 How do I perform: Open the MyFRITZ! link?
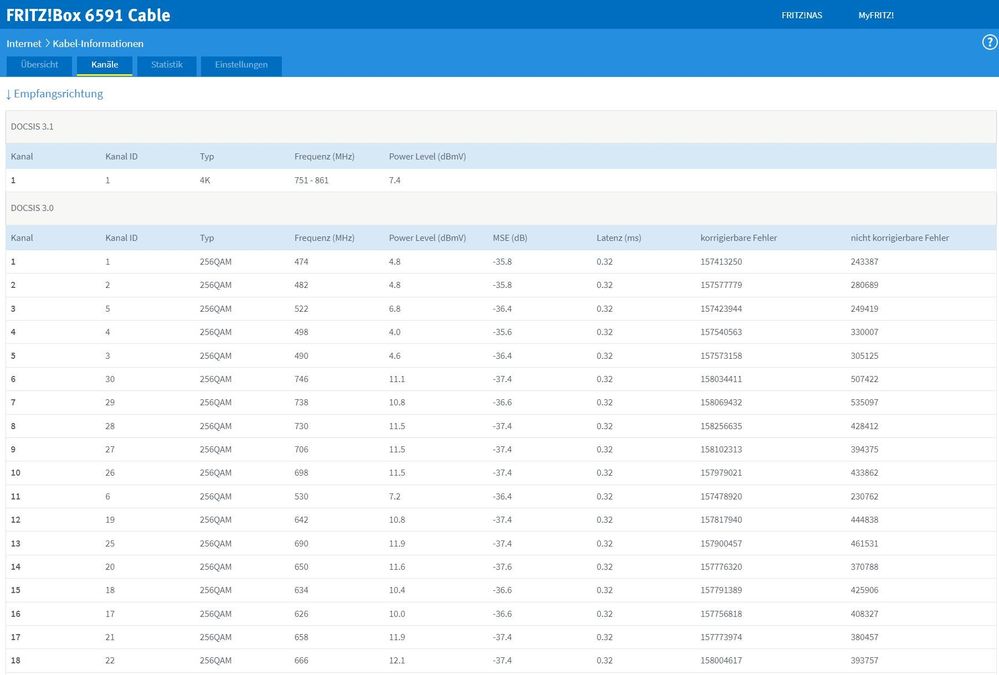pyautogui.click(x=876, y=15)
